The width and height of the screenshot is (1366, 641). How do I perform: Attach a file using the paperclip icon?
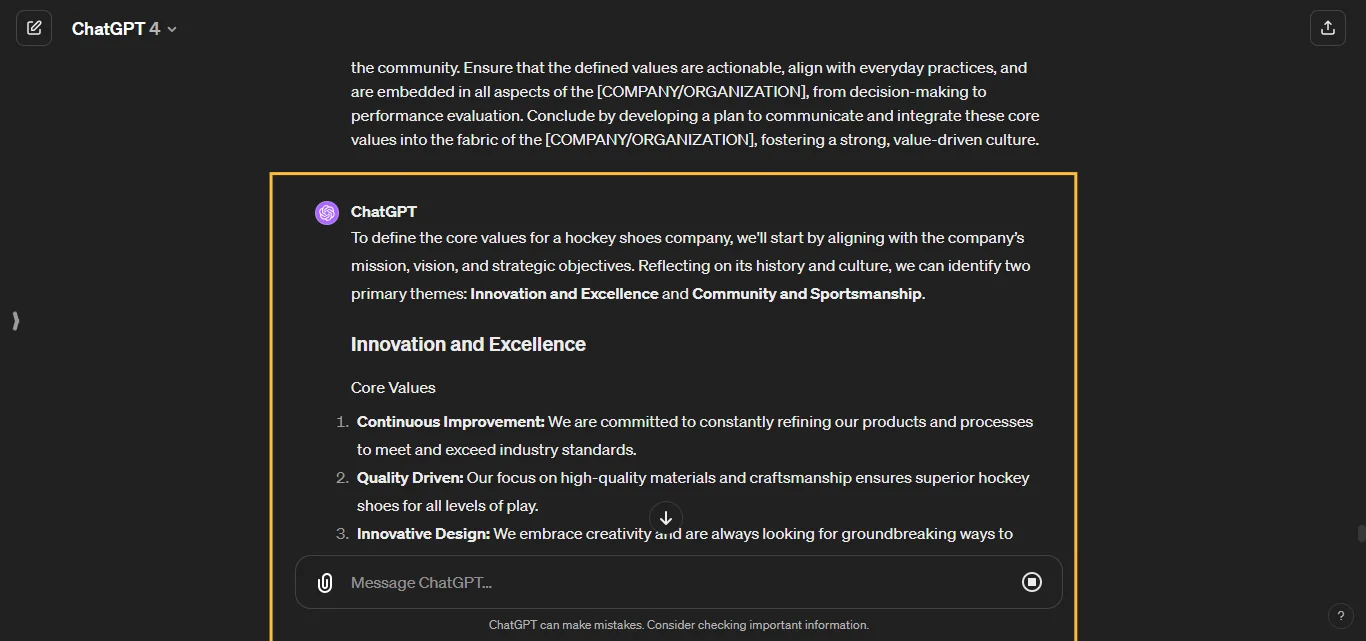325,582
